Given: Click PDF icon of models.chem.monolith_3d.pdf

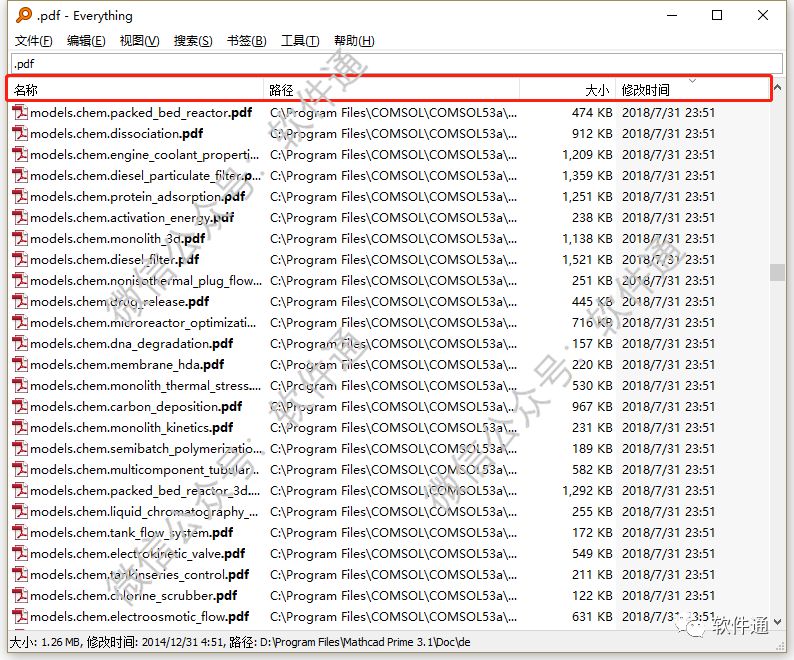Looking at the screenshot, I should pyautogui.click(x=20, y=238).
